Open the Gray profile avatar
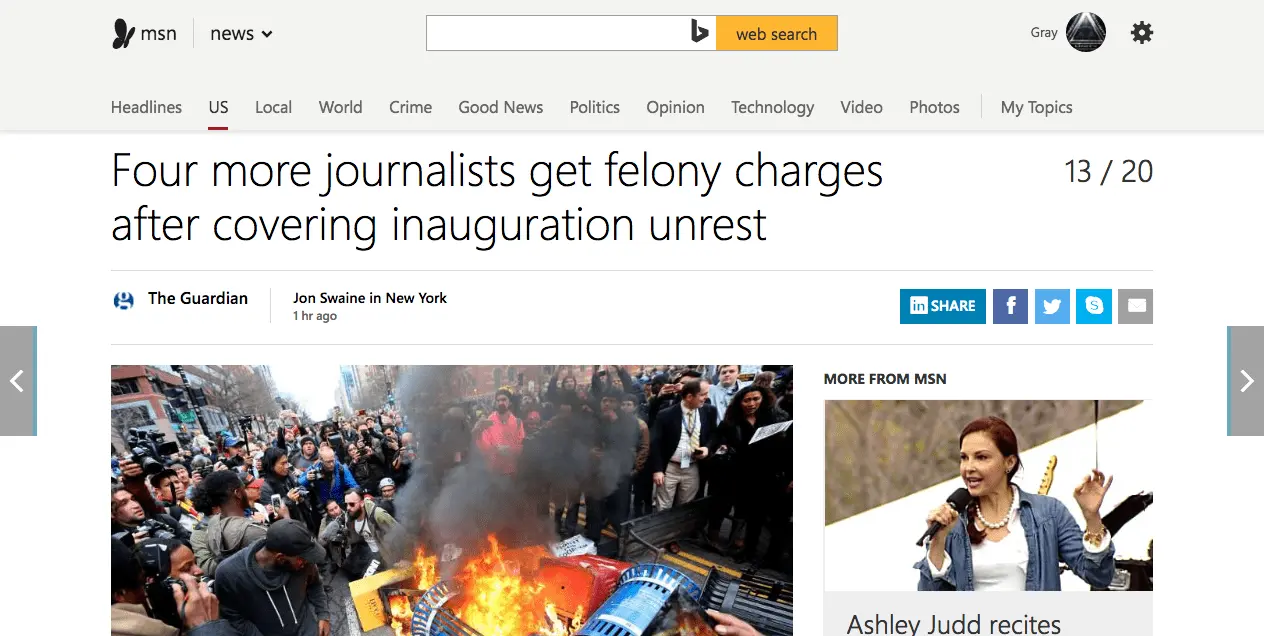This screenshot has width=1264, height=636. coord(1086,33)
